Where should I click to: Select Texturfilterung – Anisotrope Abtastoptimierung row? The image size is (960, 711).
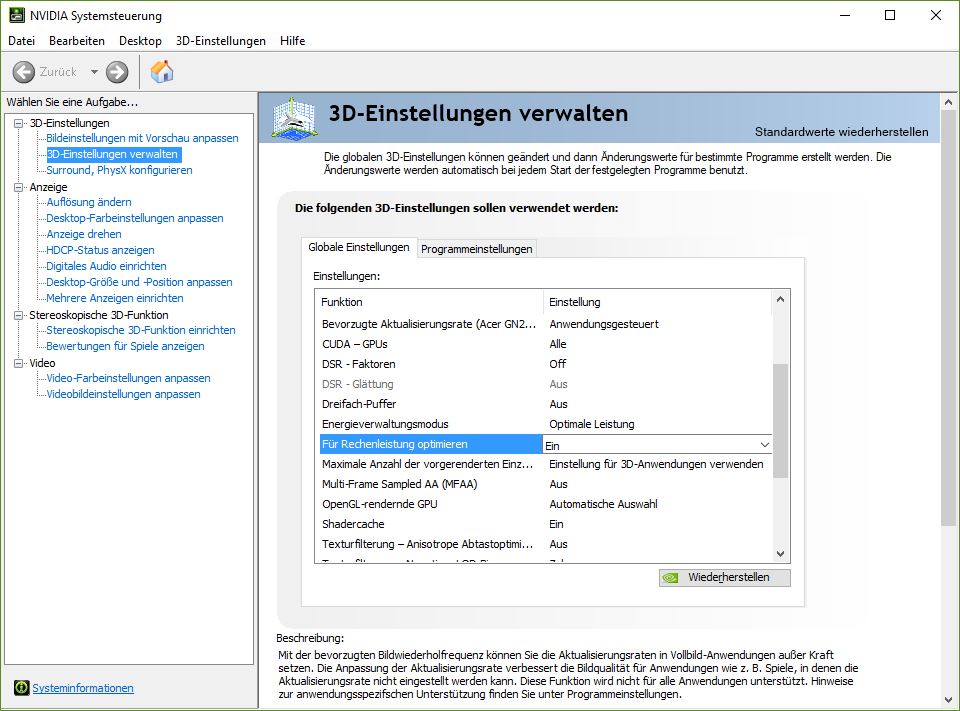click(x=546, y=544)
